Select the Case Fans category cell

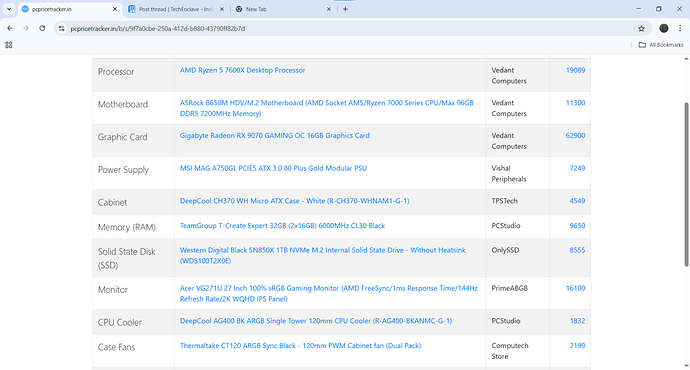coord(133,351)
